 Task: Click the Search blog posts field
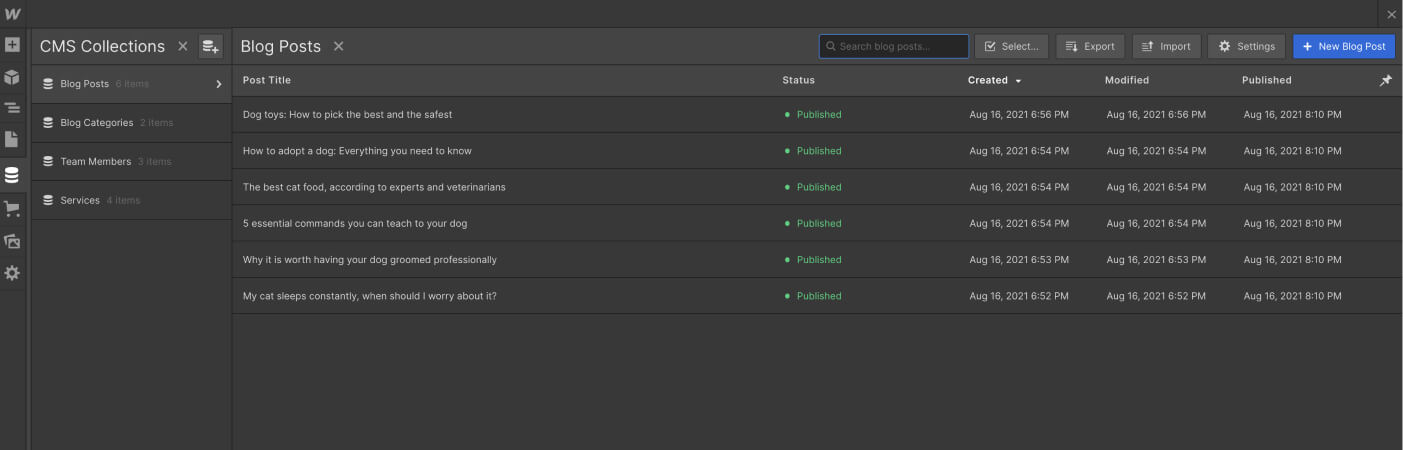(x=893, y=46)
